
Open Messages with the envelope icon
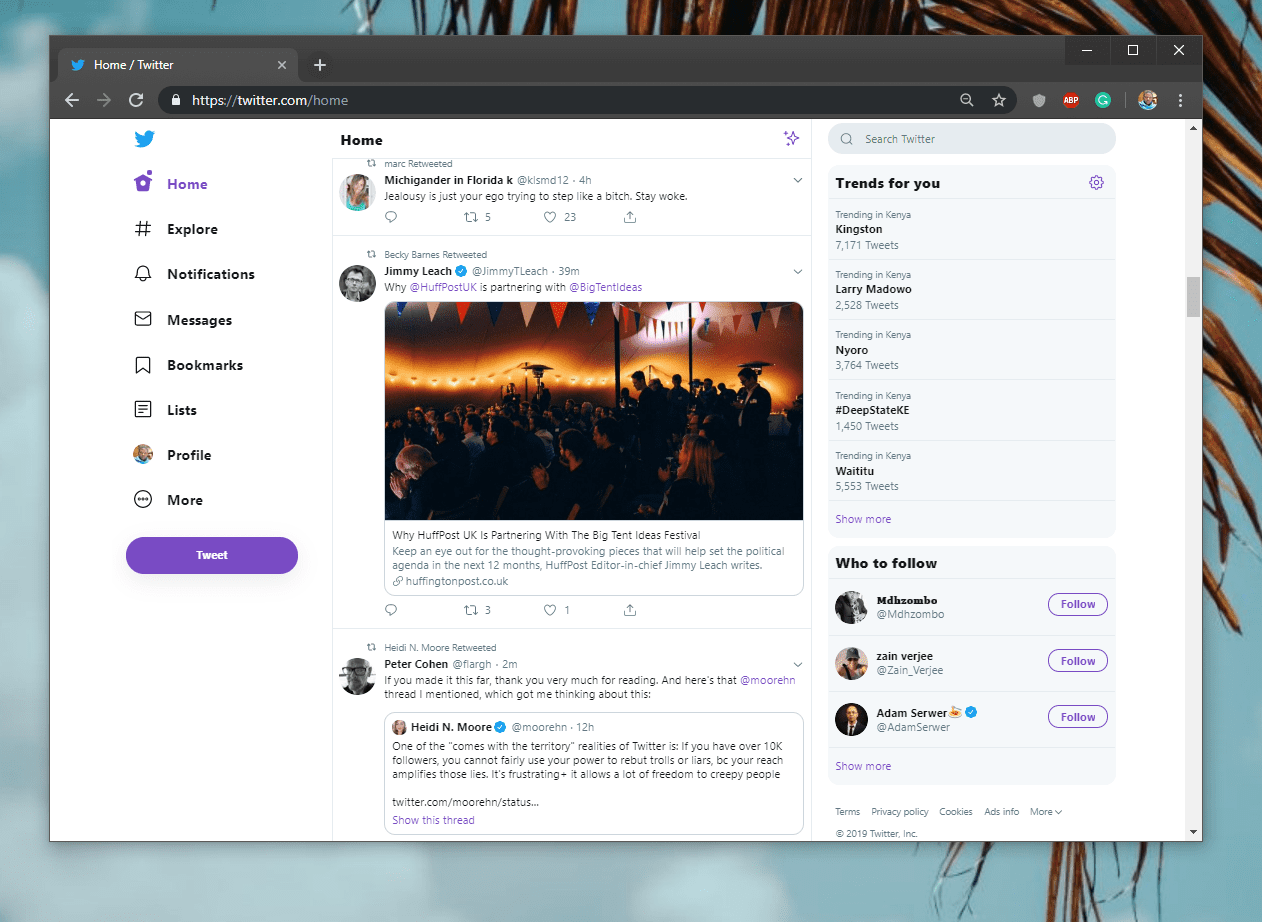pos(143,319)
